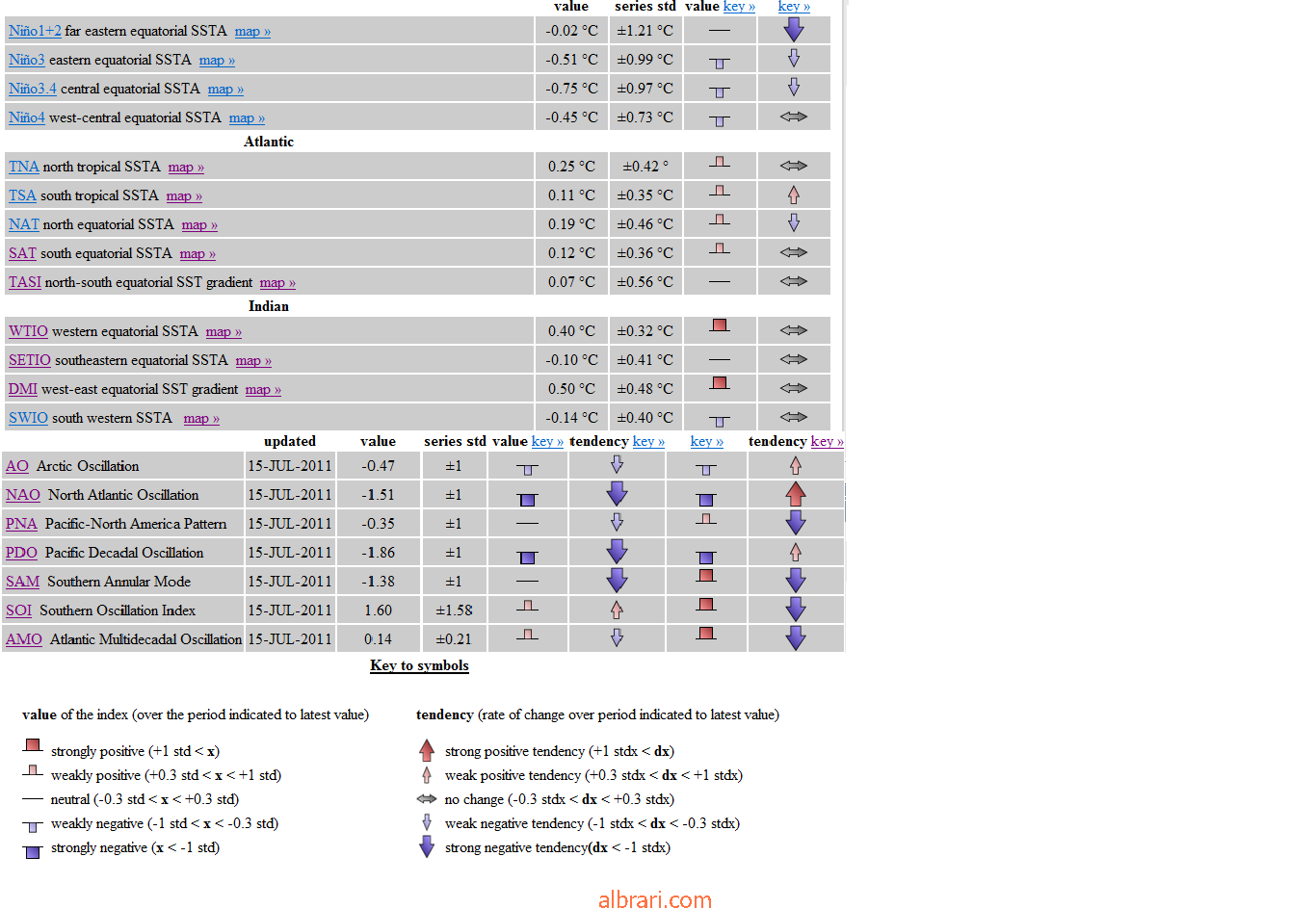Open the AMO Atlantic Multidecadal link
This screenshot has width=1316, height=909.
pyautogui.click(x=24, y=639)
